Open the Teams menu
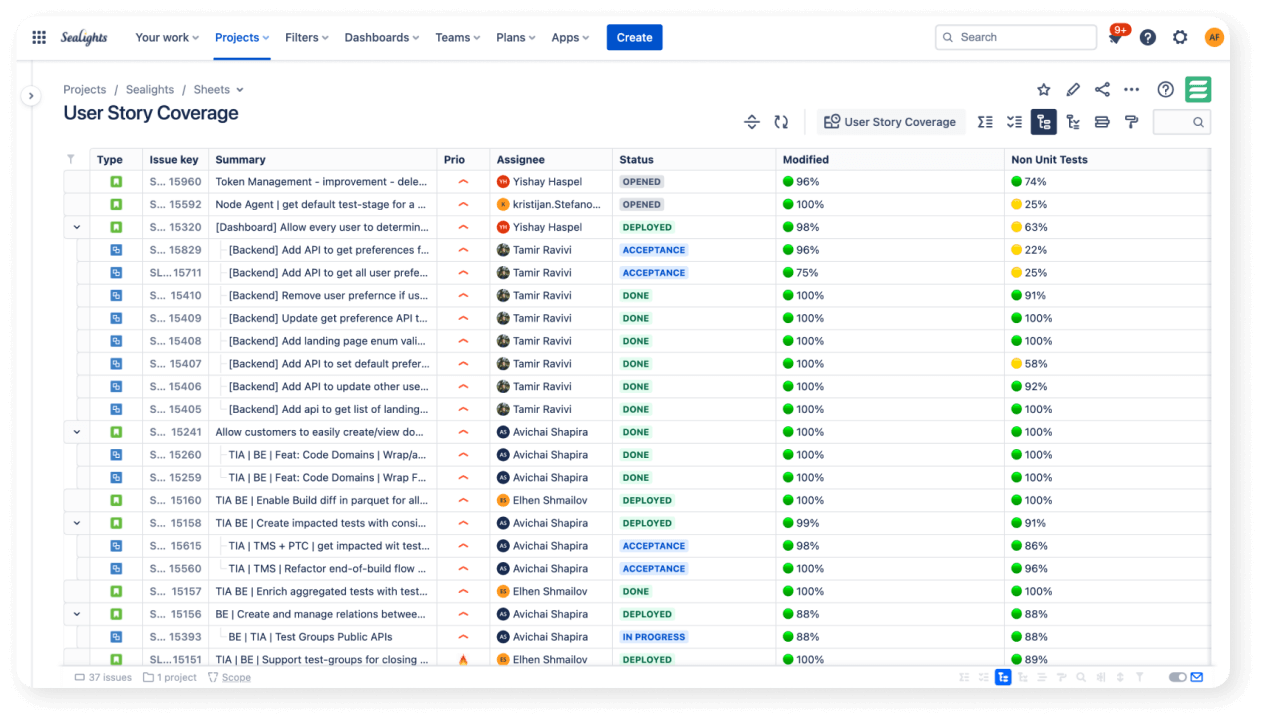Image resolution: width=1262 pixels, height=720 pixels. [x=457, y=37]
